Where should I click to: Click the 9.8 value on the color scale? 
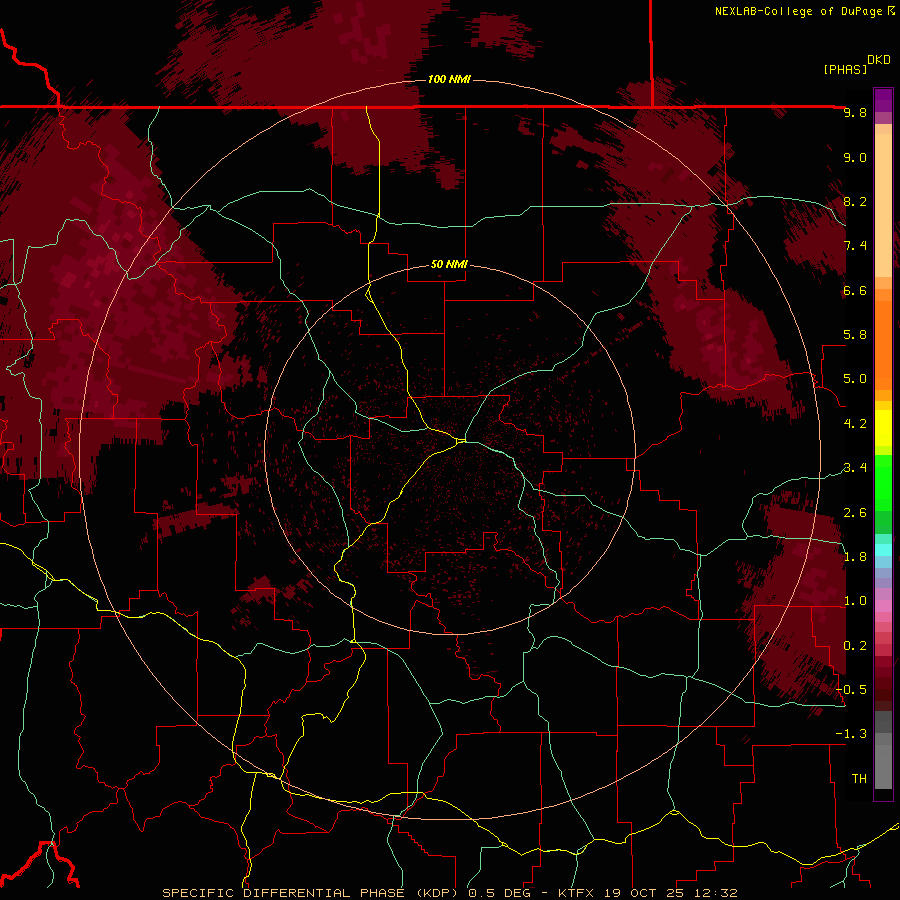[855, 112]
